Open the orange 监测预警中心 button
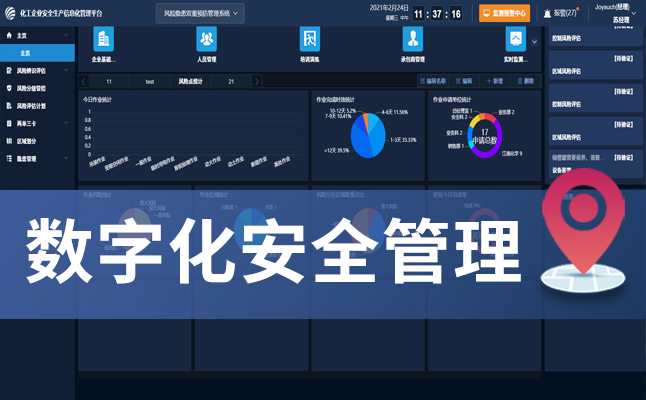The height and width of the screenshot is (400, 646). 504,13
